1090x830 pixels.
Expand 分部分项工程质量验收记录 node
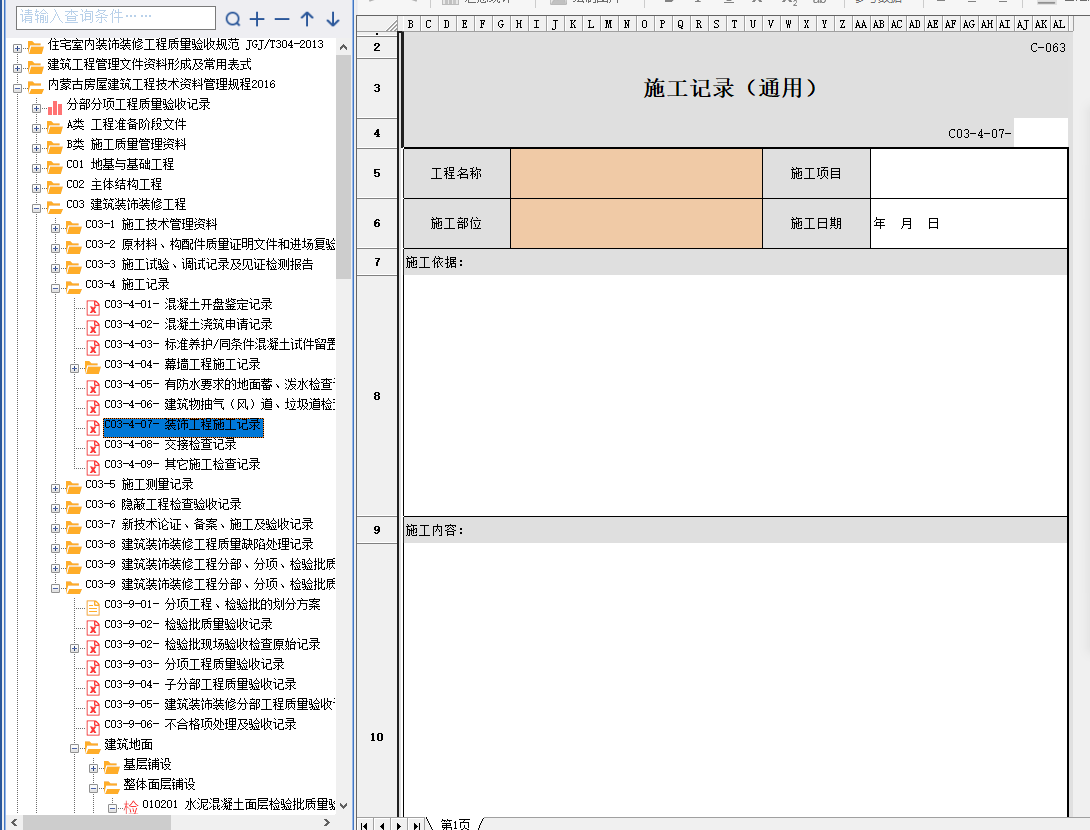tap(36, 108)
